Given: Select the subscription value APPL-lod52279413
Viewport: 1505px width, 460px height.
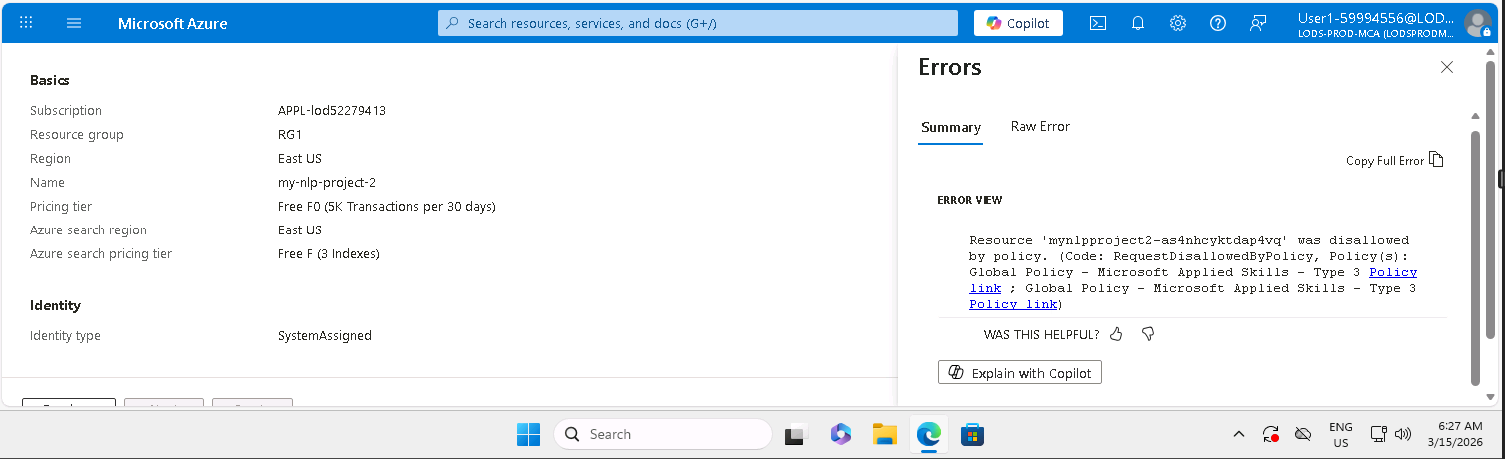Looking at the screenshot, I should (332, 111).
